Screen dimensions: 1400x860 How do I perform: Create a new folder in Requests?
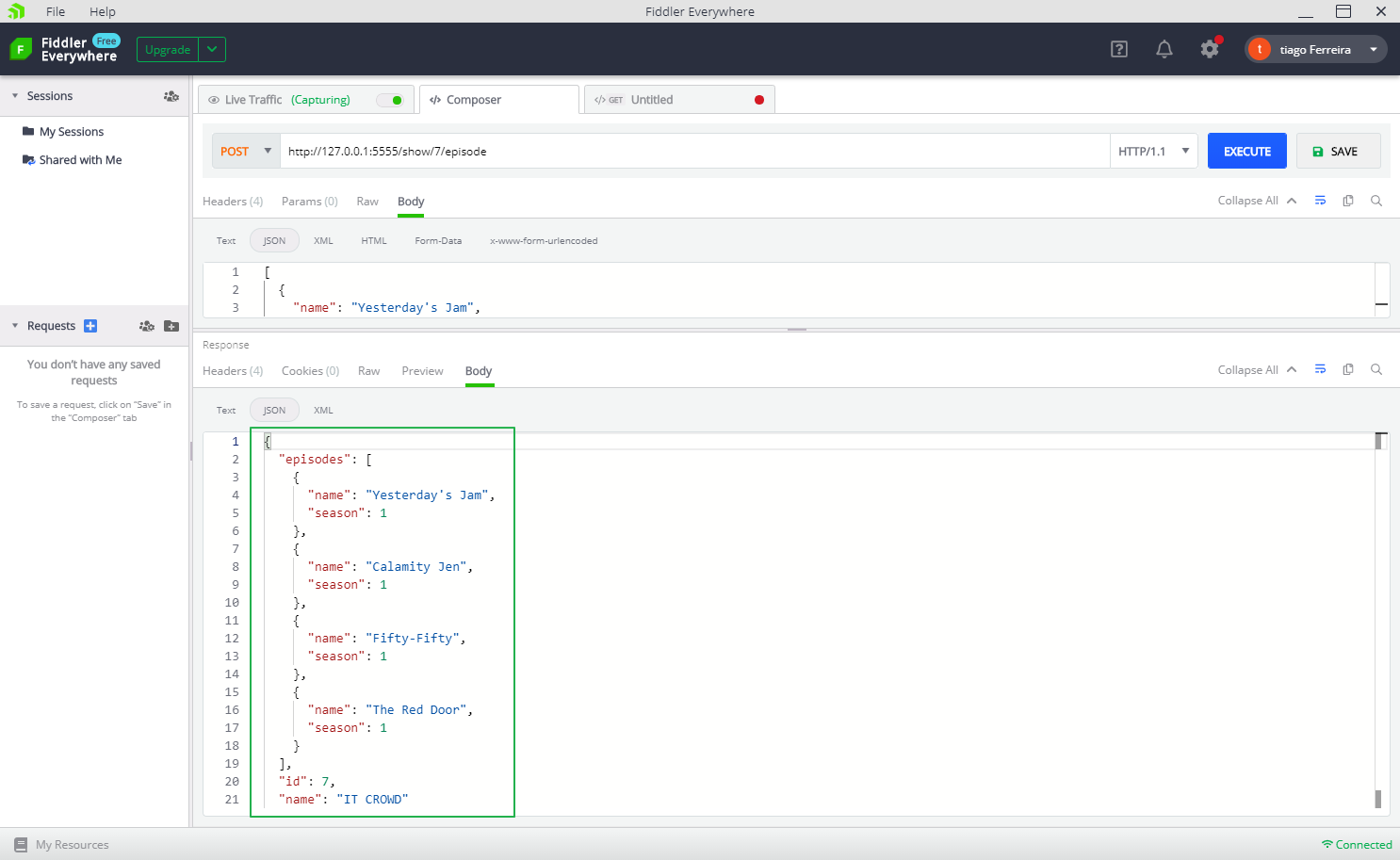coord(171,326)
